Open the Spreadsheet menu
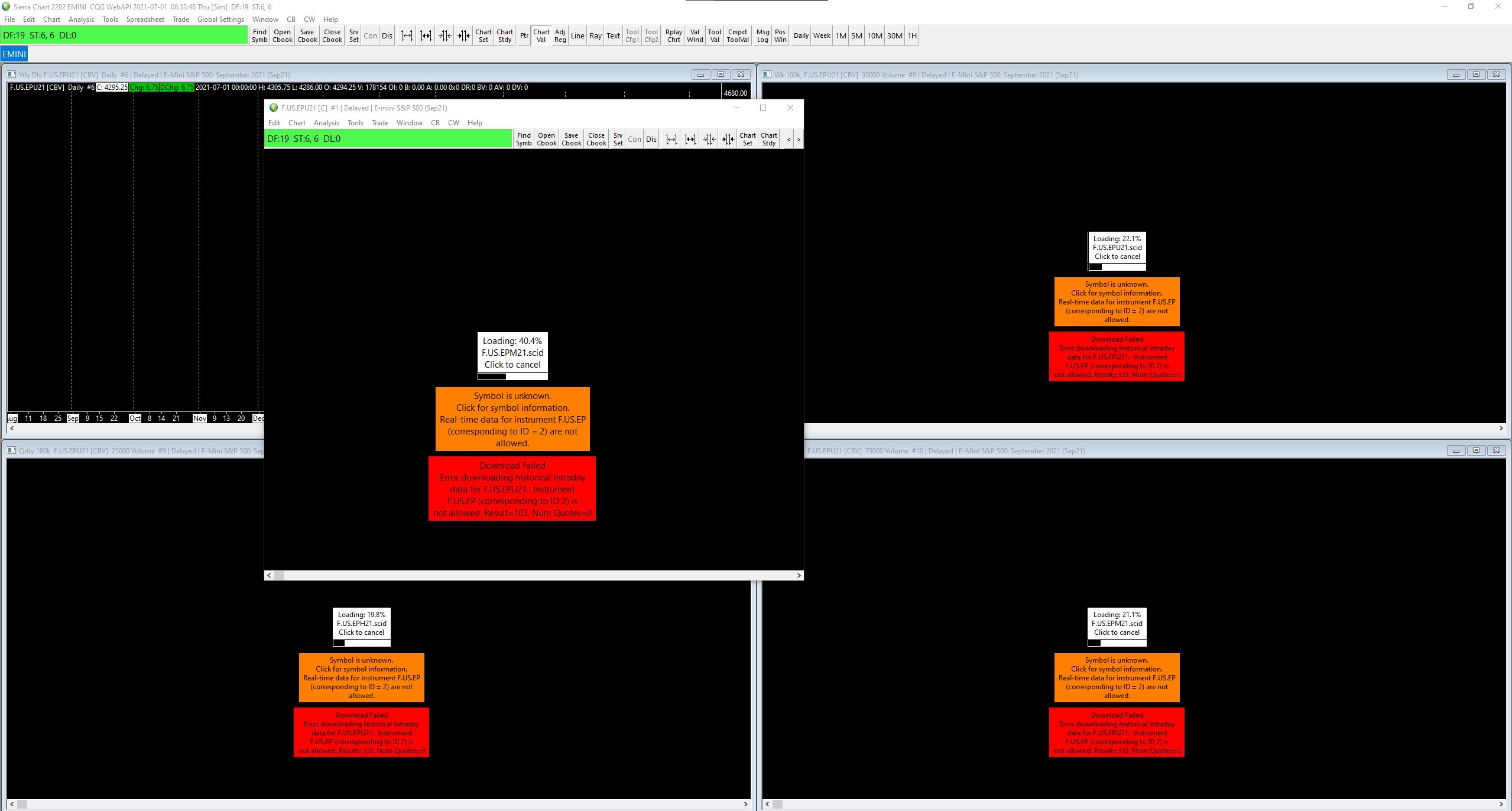 click(x=145, y=20)
